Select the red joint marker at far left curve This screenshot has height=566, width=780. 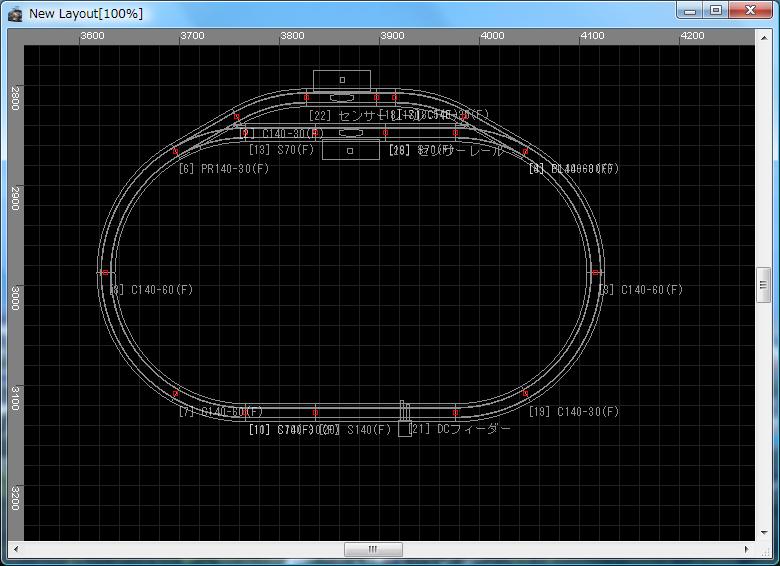[105, 273]
